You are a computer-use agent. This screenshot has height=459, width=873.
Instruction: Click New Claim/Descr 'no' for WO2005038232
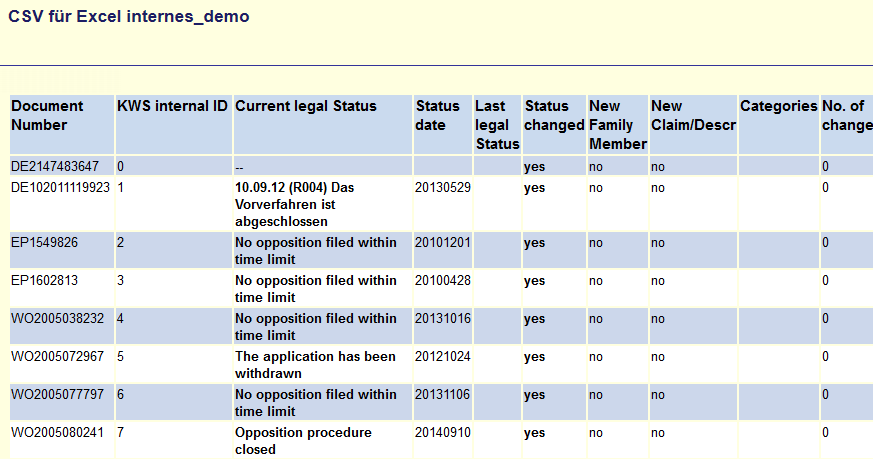coord(658,319)
